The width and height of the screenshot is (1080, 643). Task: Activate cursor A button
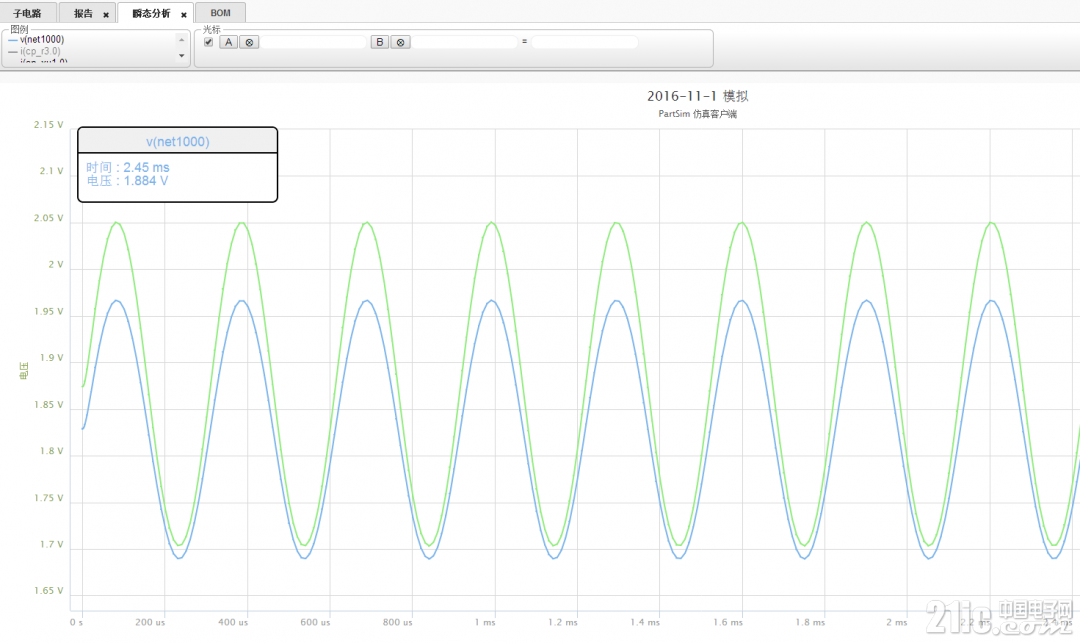229,42
